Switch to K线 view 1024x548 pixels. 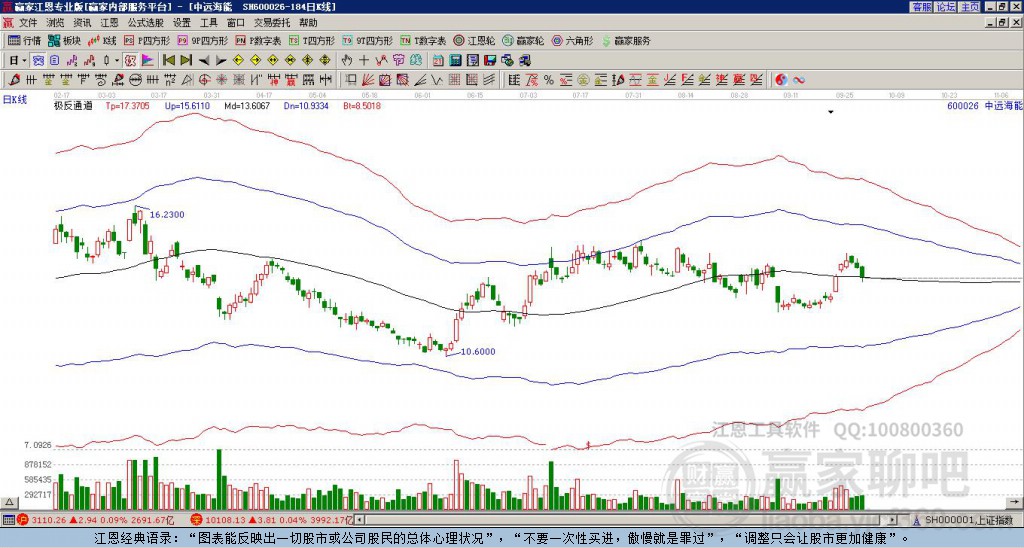pos(101,40)
